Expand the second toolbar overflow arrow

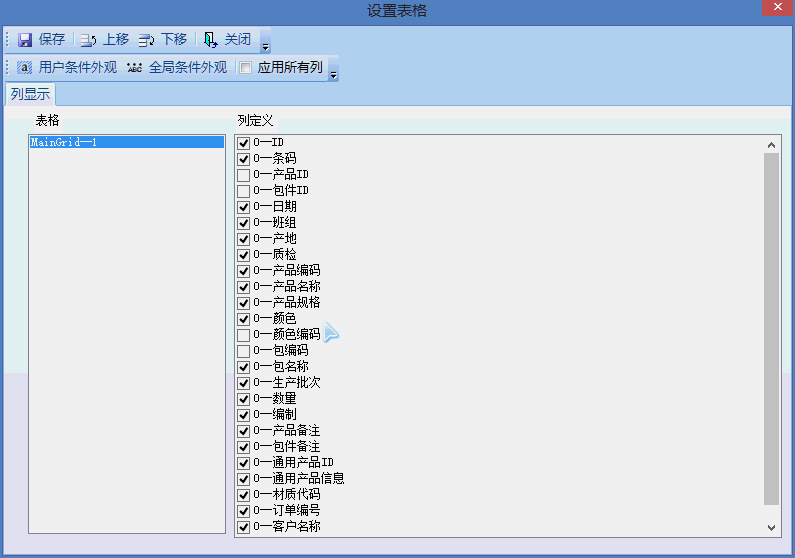click(333, 74)
